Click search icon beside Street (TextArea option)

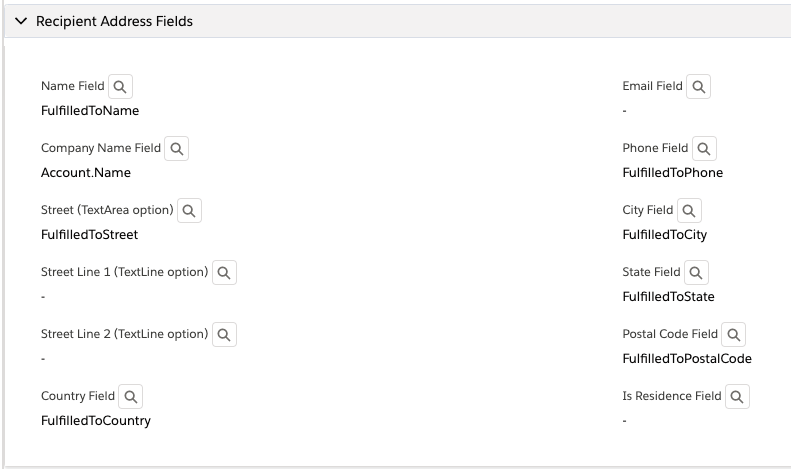coord(189,211)
